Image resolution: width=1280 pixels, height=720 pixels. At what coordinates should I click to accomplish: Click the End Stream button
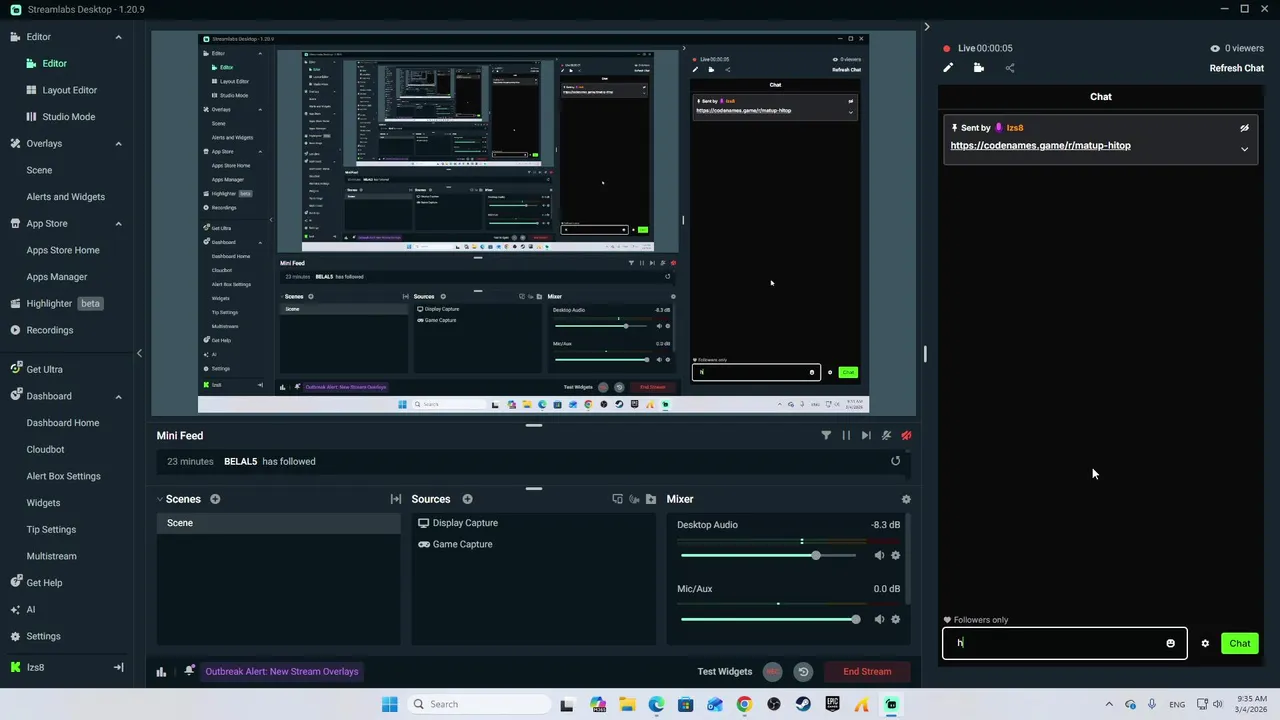click(867, 671)
